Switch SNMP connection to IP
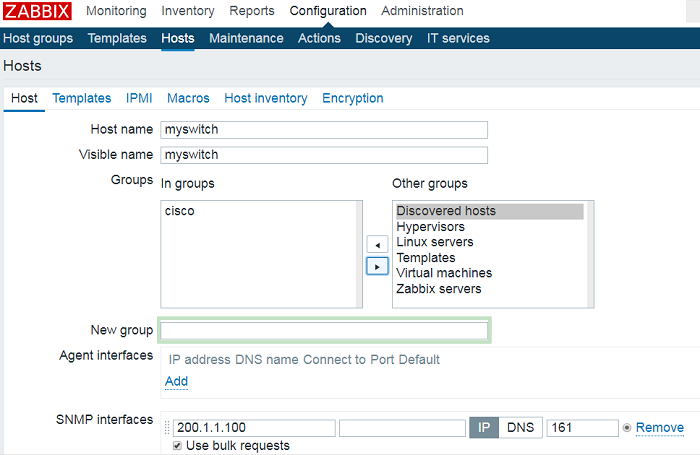700x455 pixels. click(x=484, y=428)
